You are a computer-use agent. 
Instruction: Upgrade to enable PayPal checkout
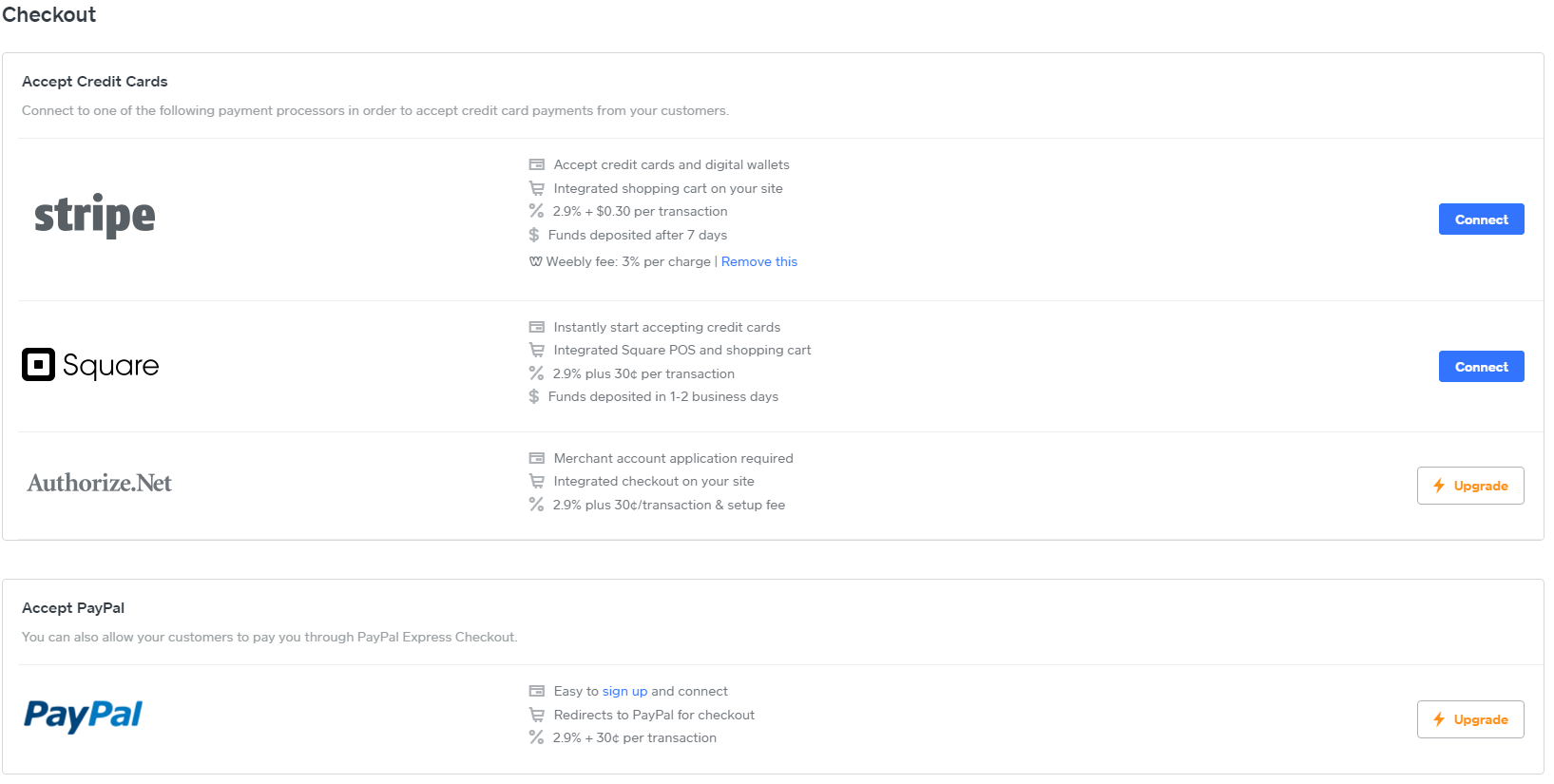(x=1470, y=719)
